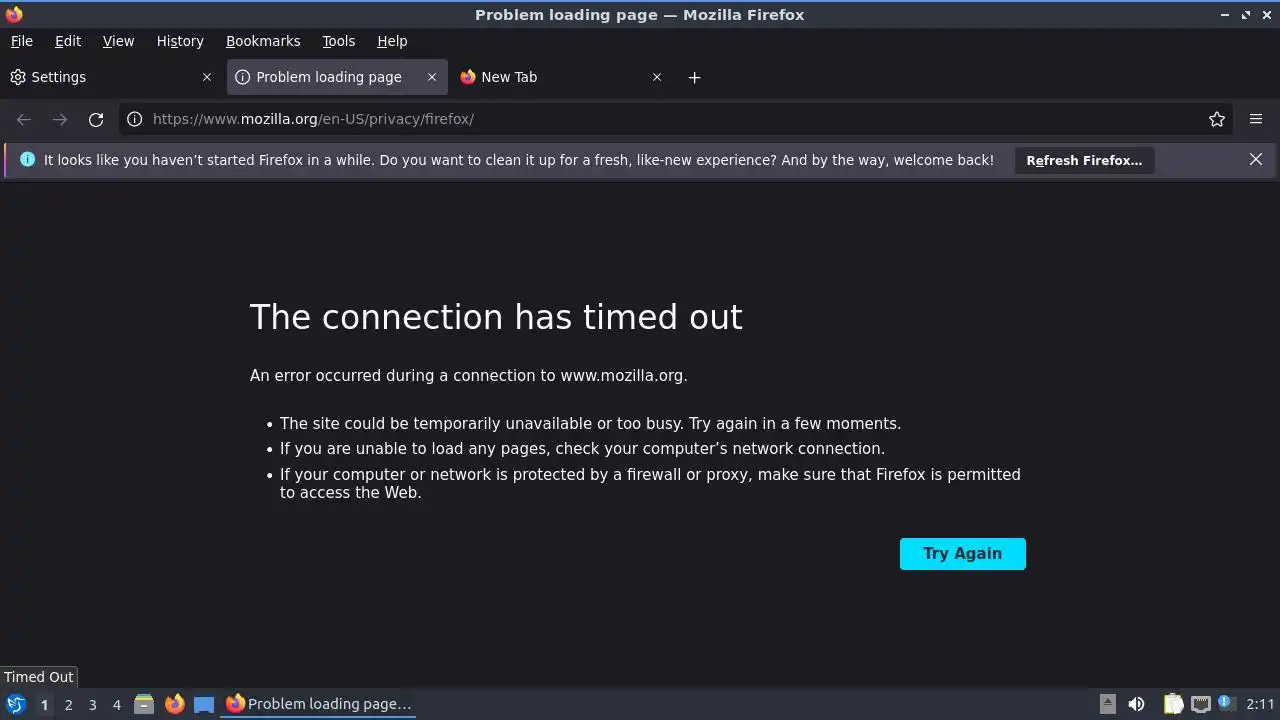Screen dimensions: 1280x720
Task: Open the File menu
Action: coord(21,41)
